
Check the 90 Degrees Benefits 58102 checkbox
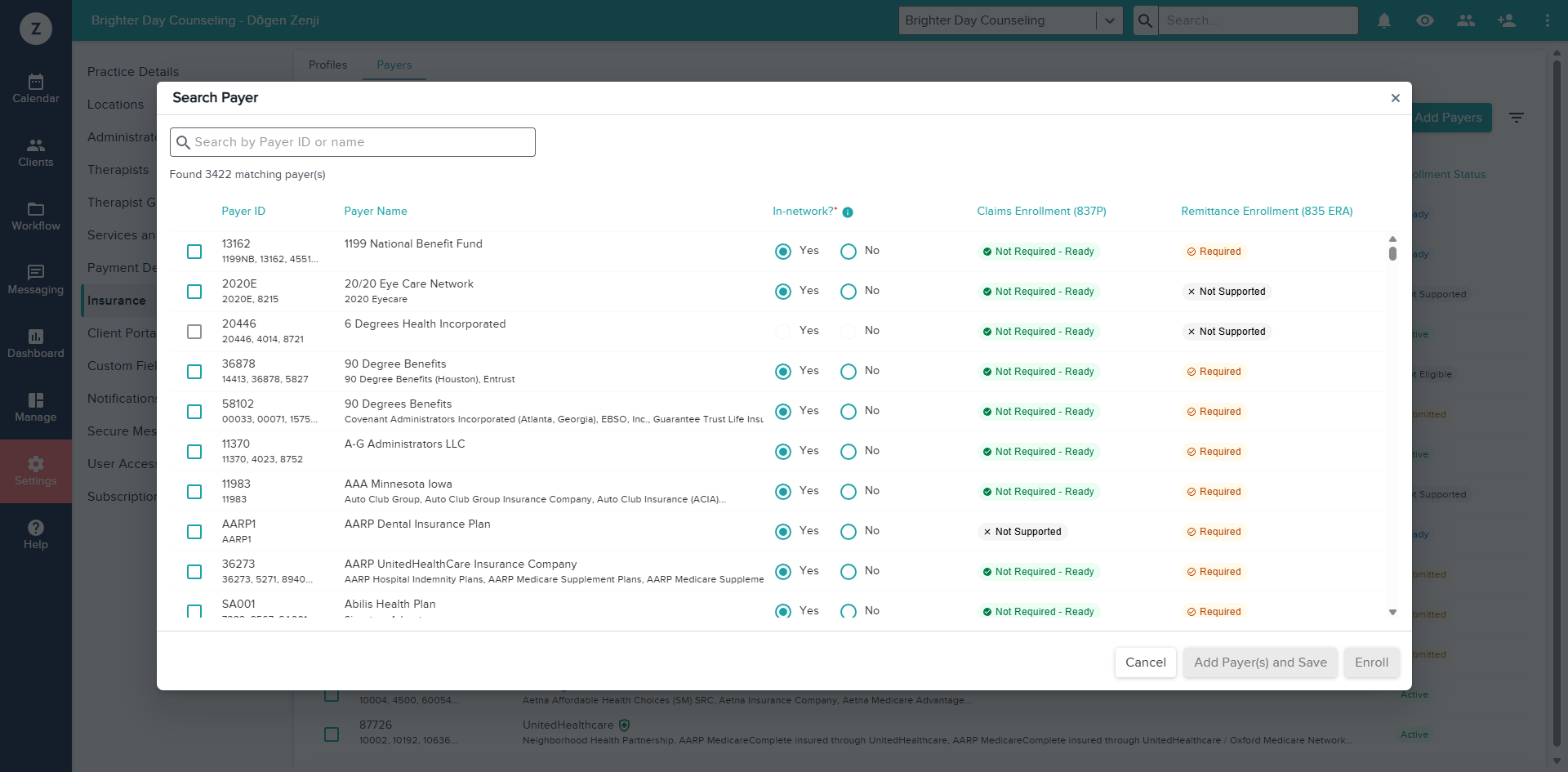(x=194, y=412)
